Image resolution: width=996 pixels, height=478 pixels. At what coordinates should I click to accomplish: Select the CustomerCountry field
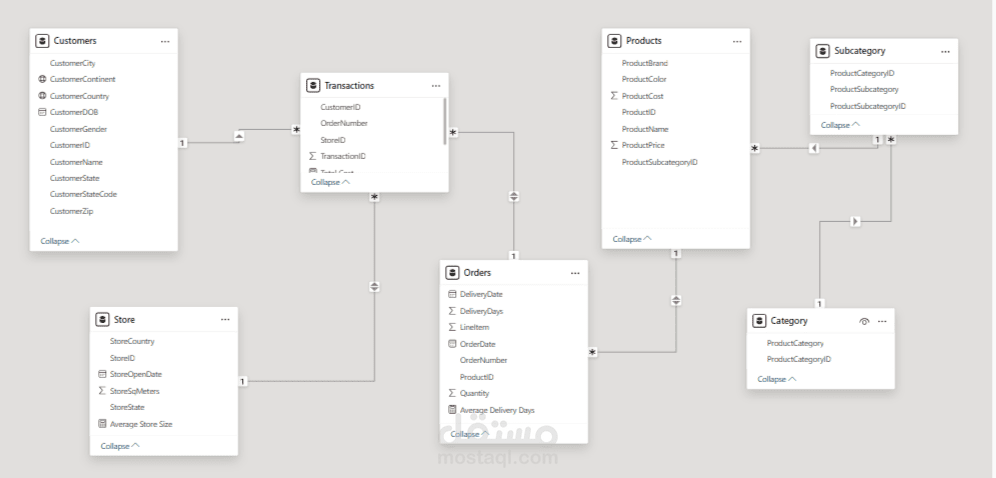pos(79,96)
